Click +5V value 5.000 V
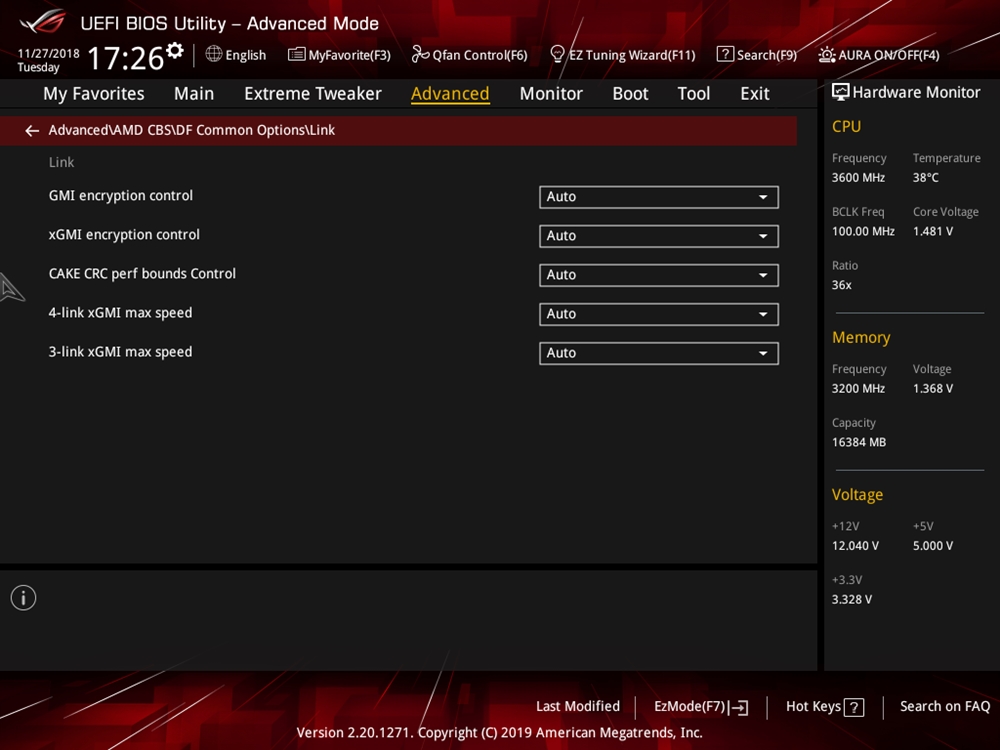 coord(932,546)
